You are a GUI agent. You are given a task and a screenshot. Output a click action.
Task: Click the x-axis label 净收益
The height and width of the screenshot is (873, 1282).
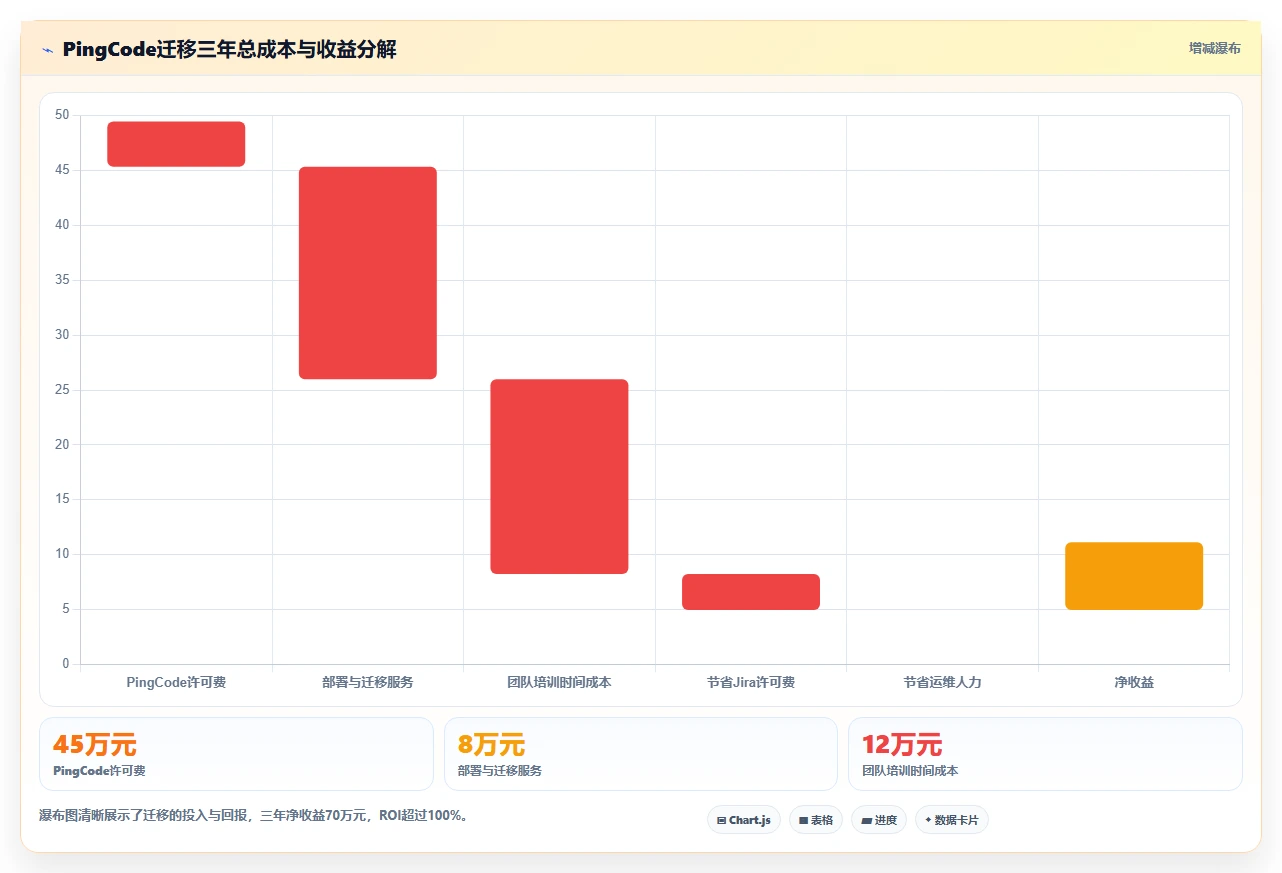coord(1134,682)
